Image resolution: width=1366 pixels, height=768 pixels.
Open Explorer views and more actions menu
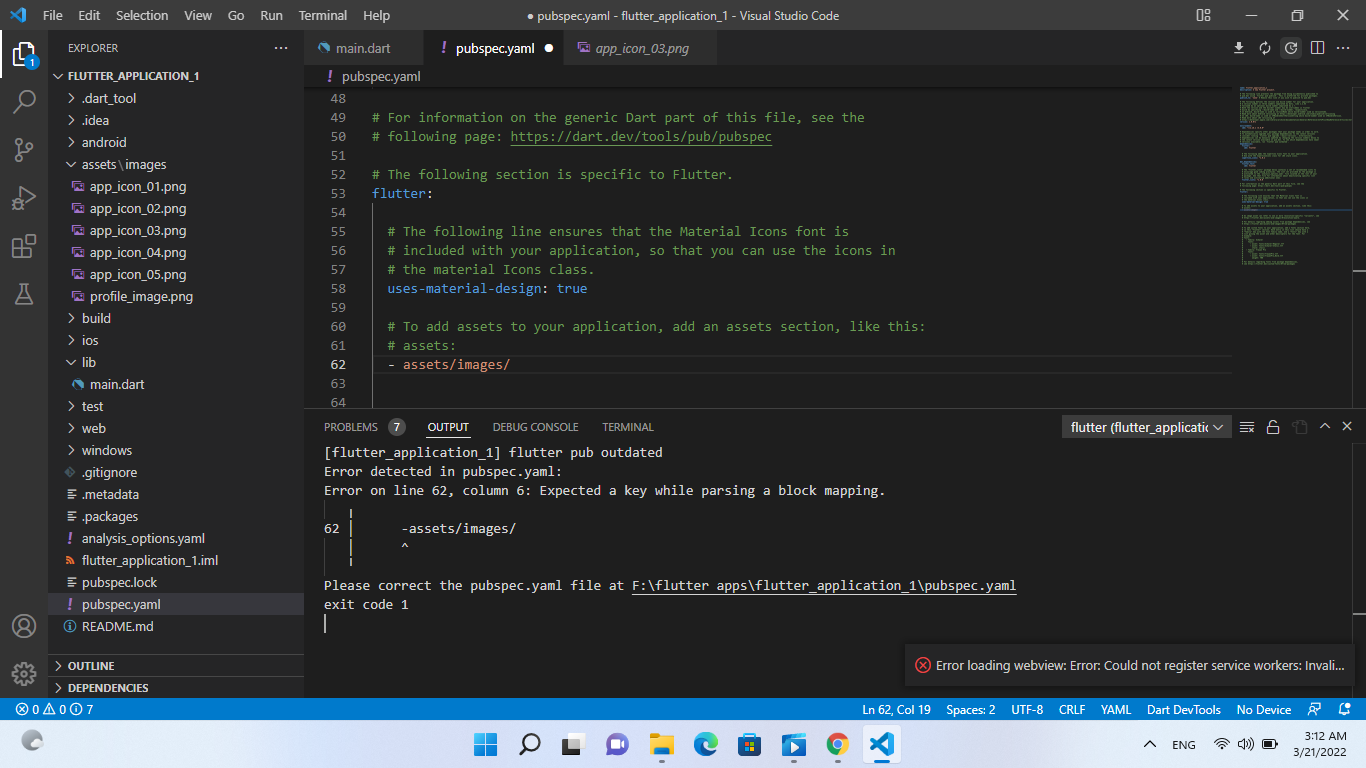[x=281, y=48]
